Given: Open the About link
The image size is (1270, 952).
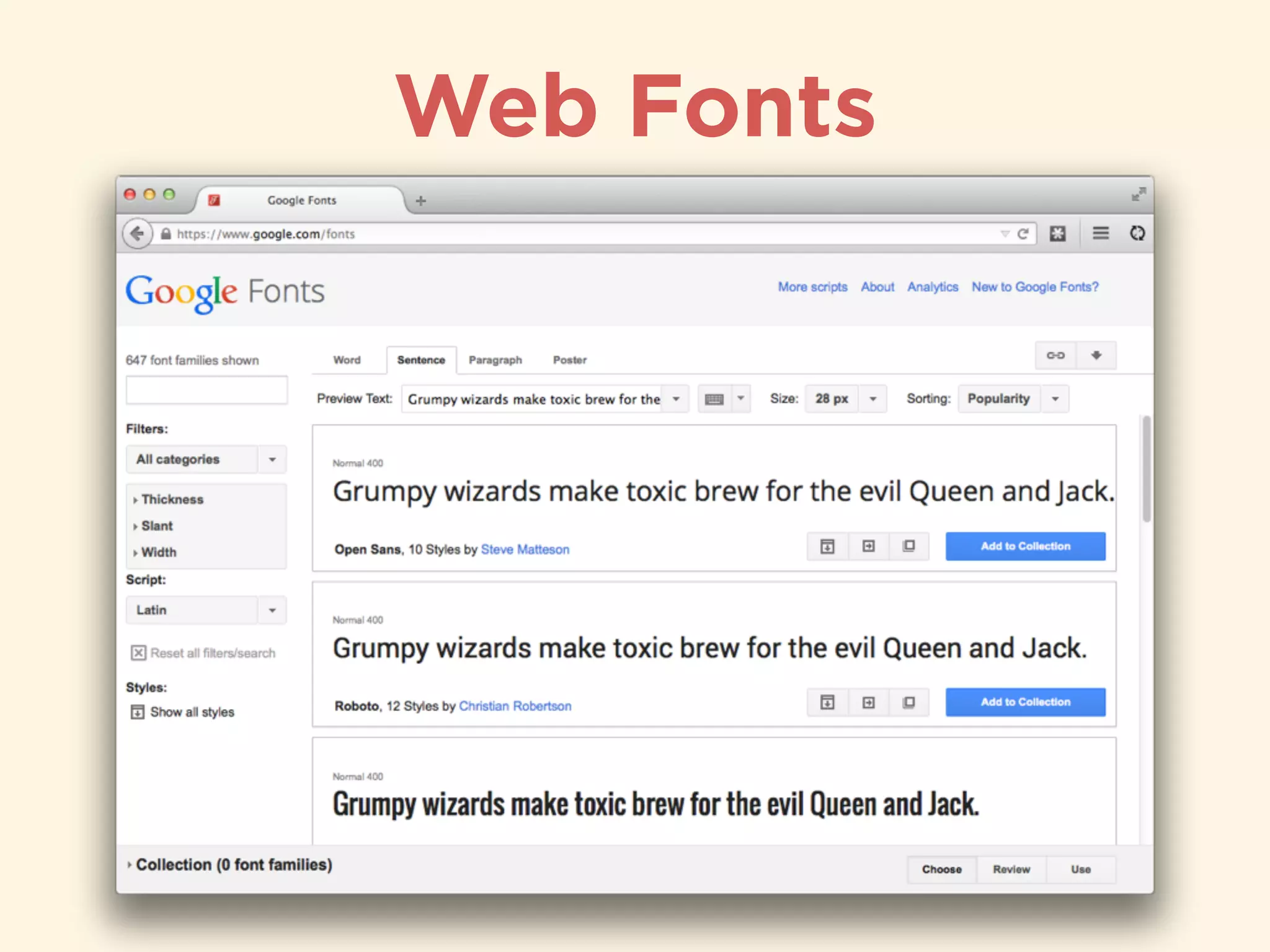Looking at the screenshot, I should 877,287.
